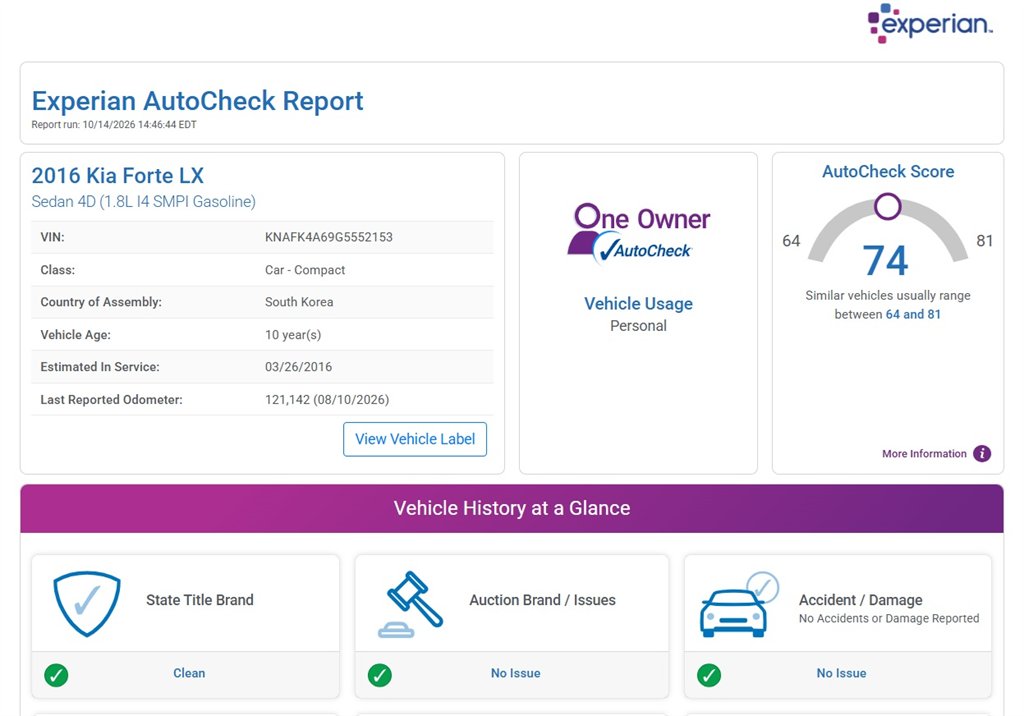Click the Estimated In Service date 03/26/2016
The height and width of the screenshot is (716, 1024).
point(298,367)
